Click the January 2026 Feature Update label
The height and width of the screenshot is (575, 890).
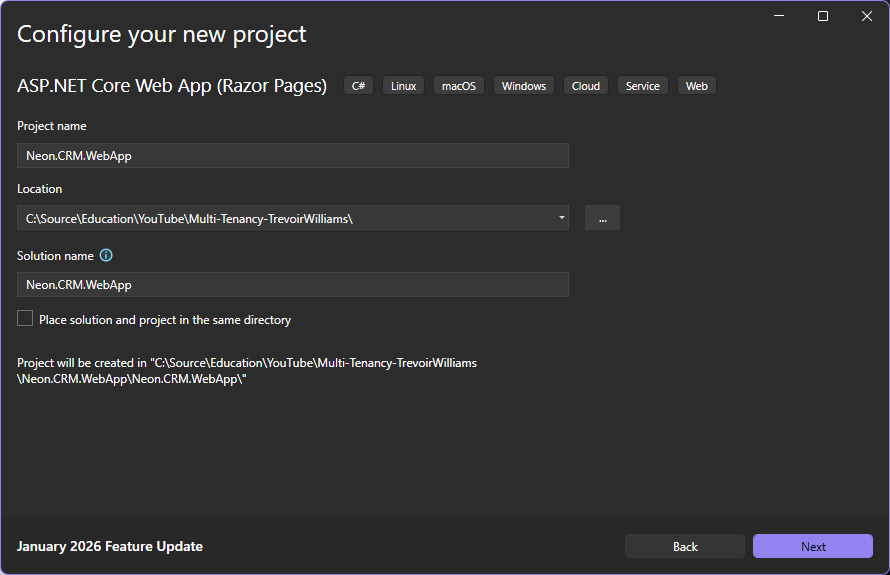pyautogui.click(x=110, y=546)
